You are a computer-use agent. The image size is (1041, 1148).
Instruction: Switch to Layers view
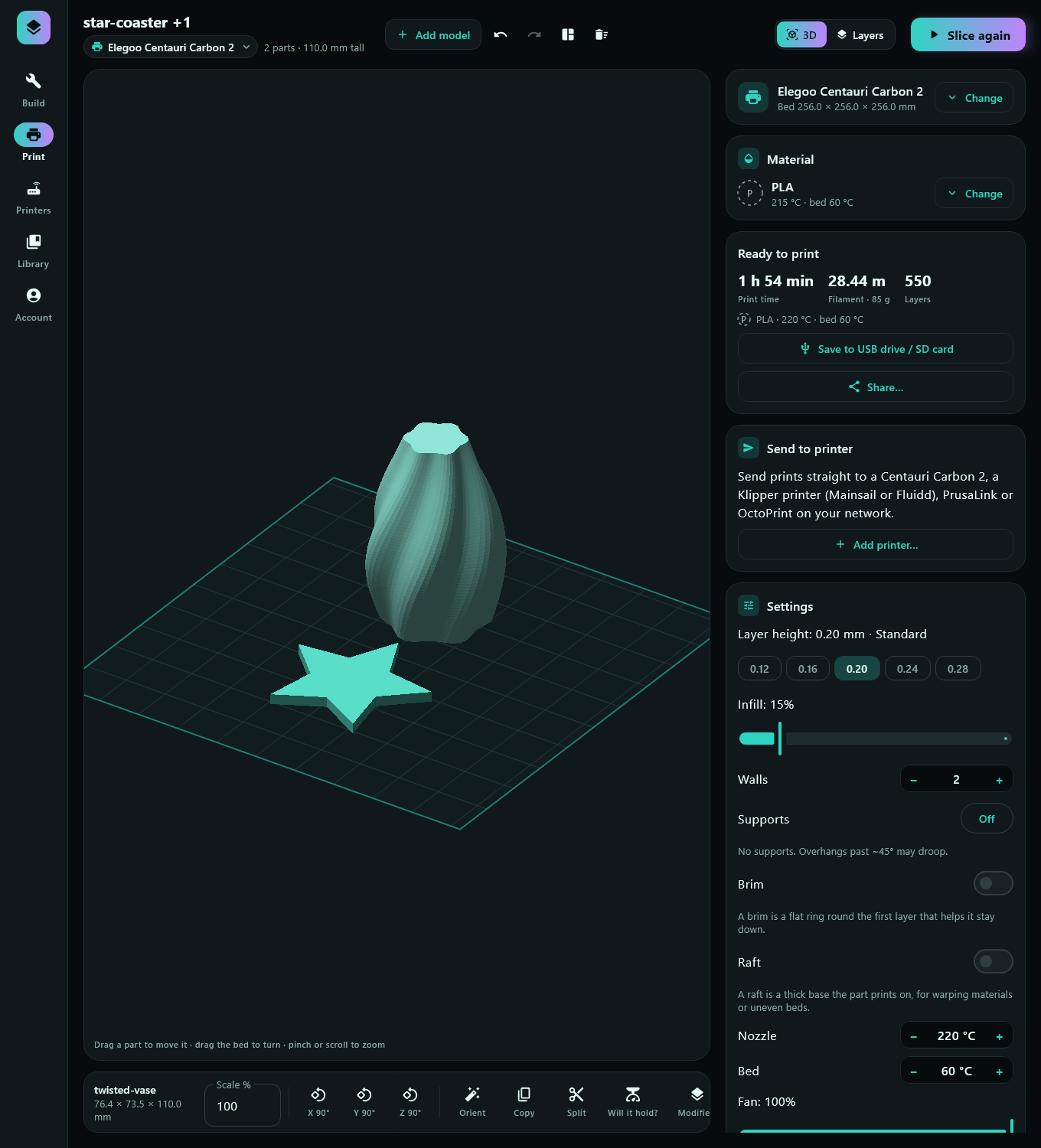point(860,34)
